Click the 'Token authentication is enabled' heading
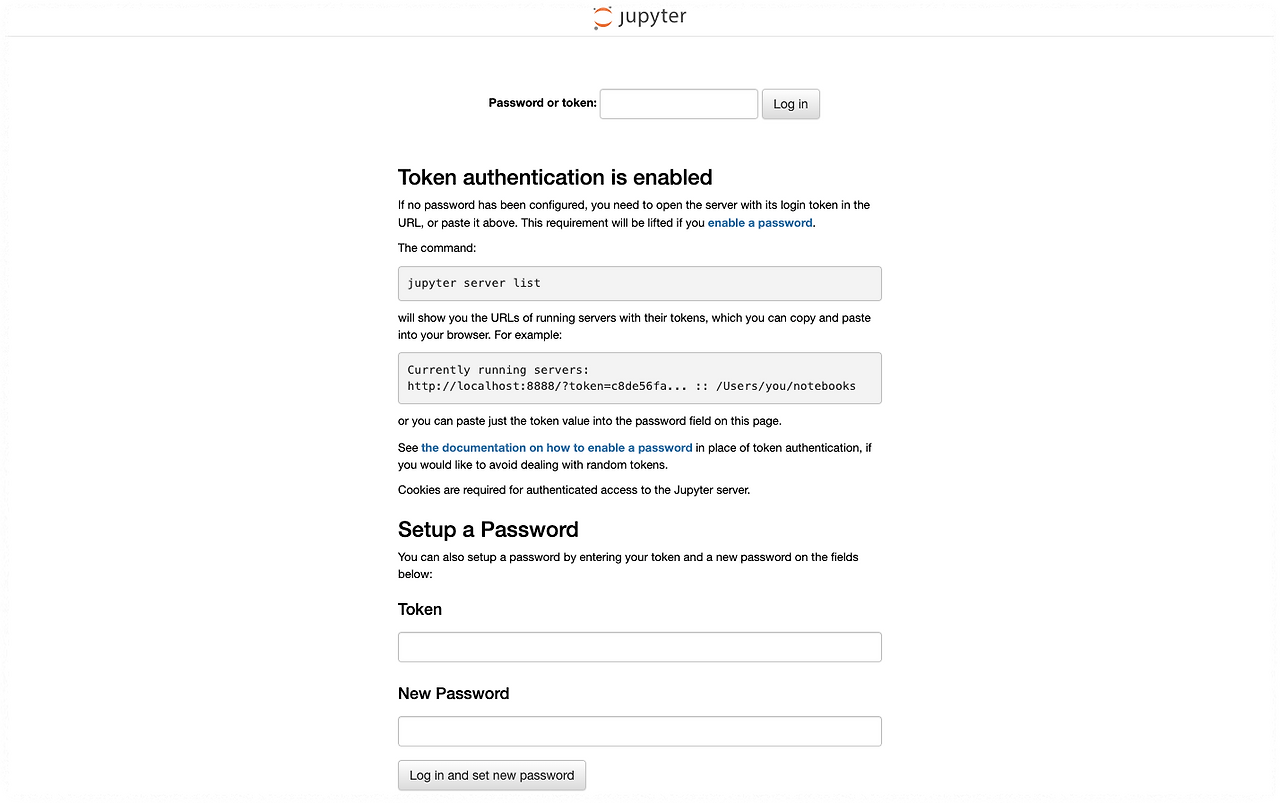This screenshot has width=1280, height=803. [x=555, y=177]
